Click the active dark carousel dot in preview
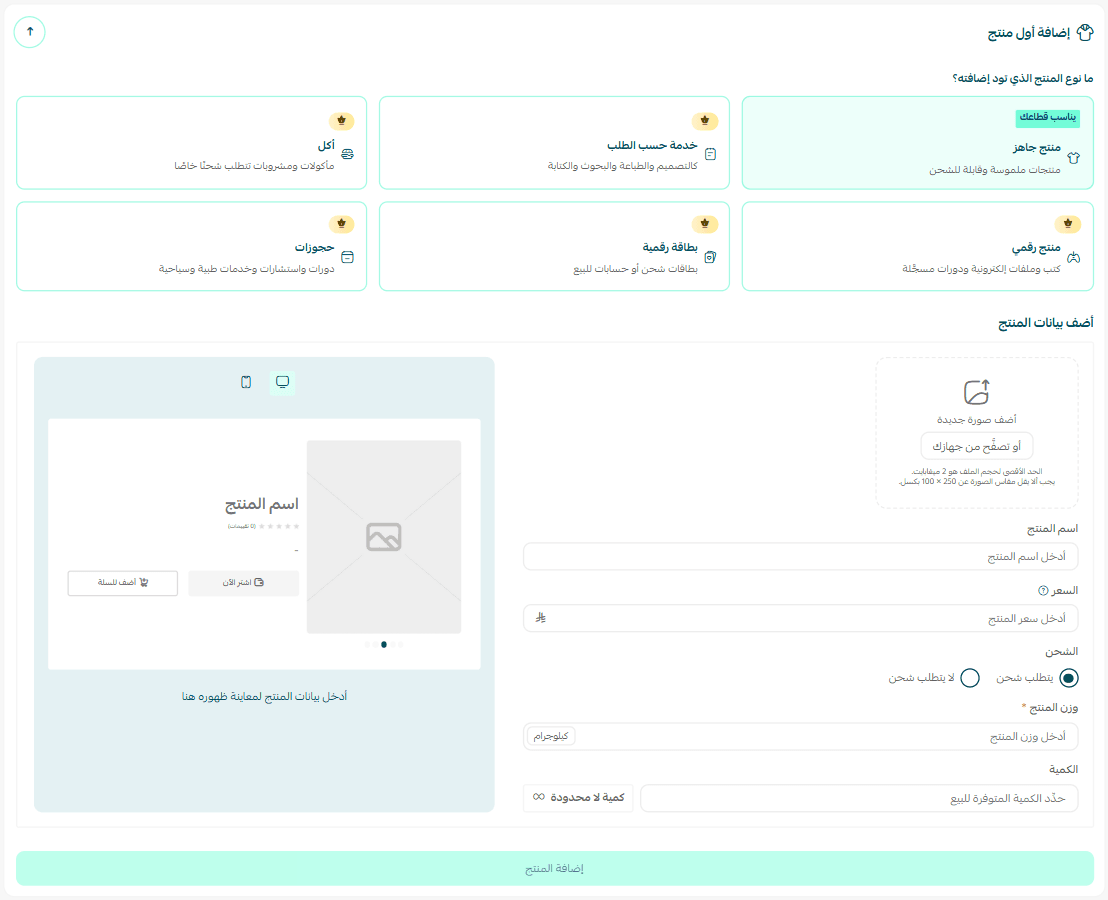Viewport: 1108px width, 900px height. [384, 644]
